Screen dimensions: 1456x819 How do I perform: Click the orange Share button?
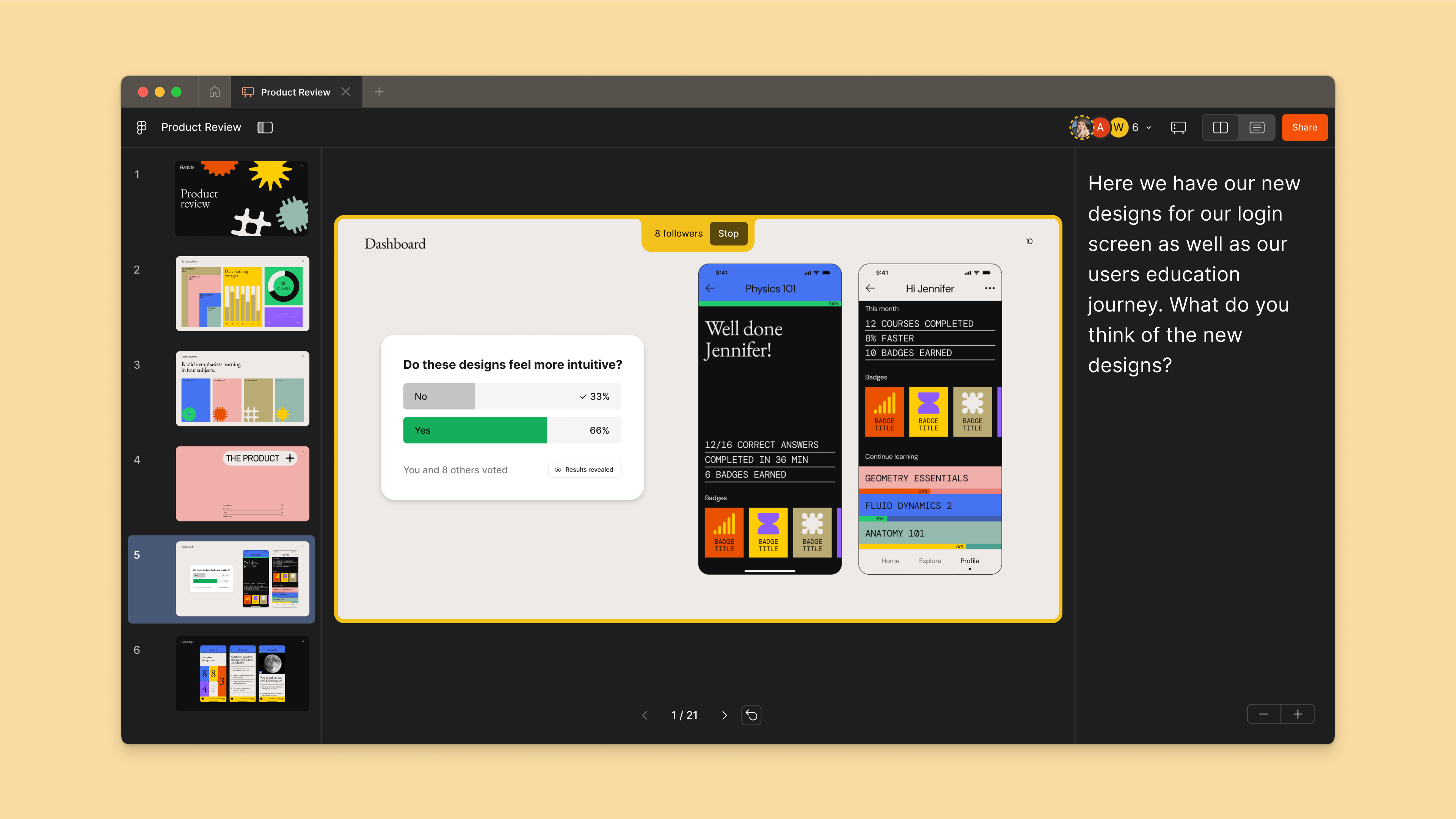[1304, 128]
